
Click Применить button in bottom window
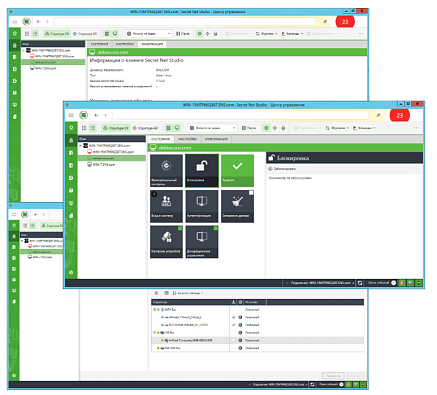click(x=333, y=376)
